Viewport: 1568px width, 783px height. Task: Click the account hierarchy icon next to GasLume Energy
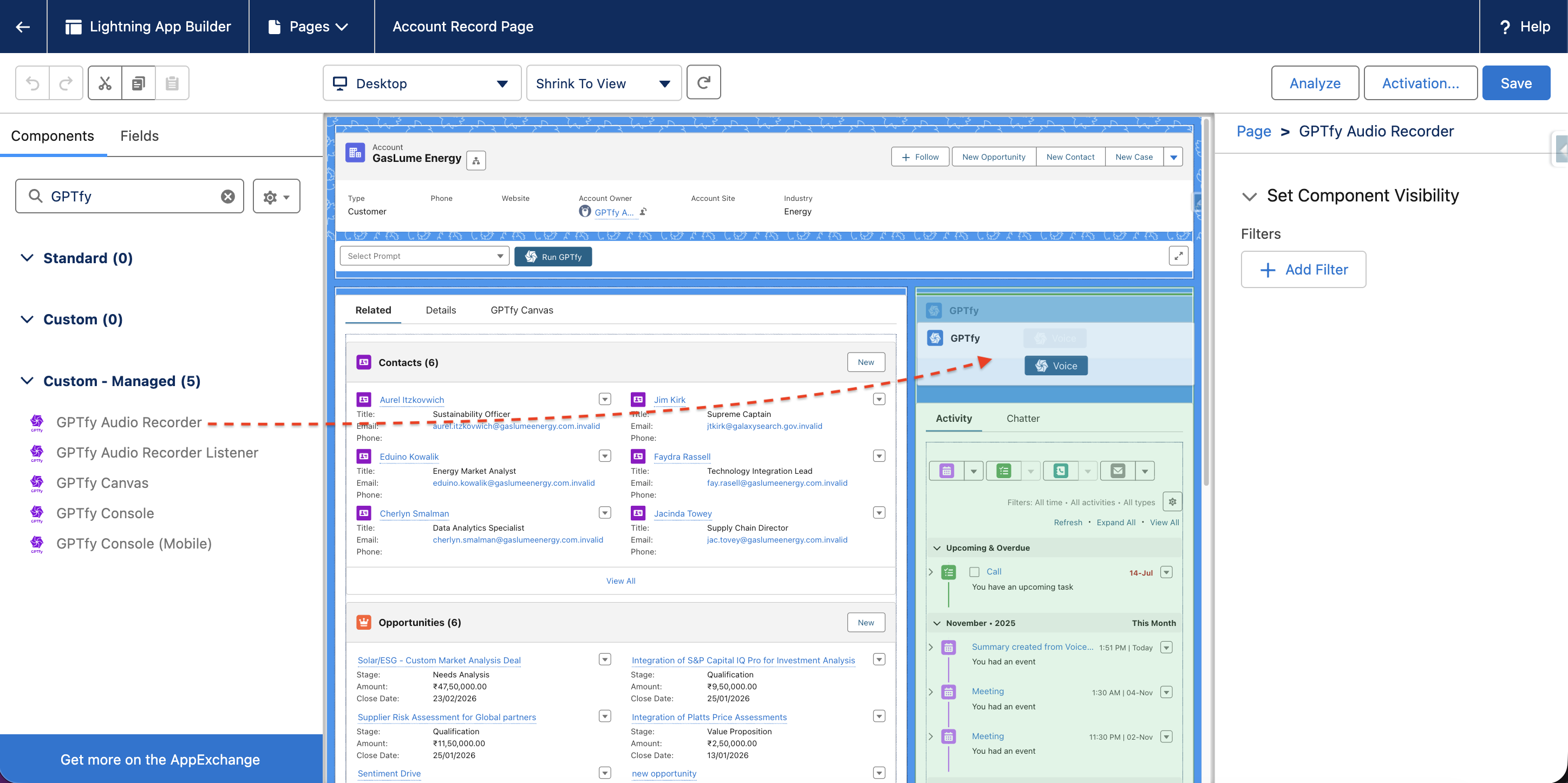click(476, 160)
